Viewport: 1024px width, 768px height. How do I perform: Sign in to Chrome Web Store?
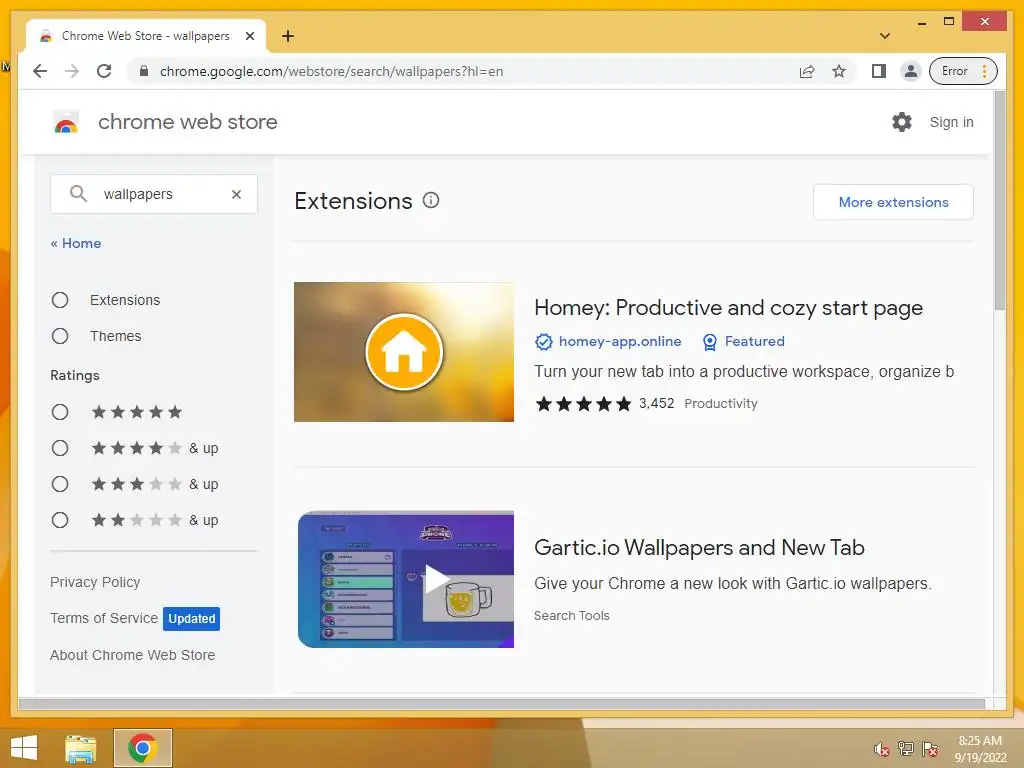952,122
